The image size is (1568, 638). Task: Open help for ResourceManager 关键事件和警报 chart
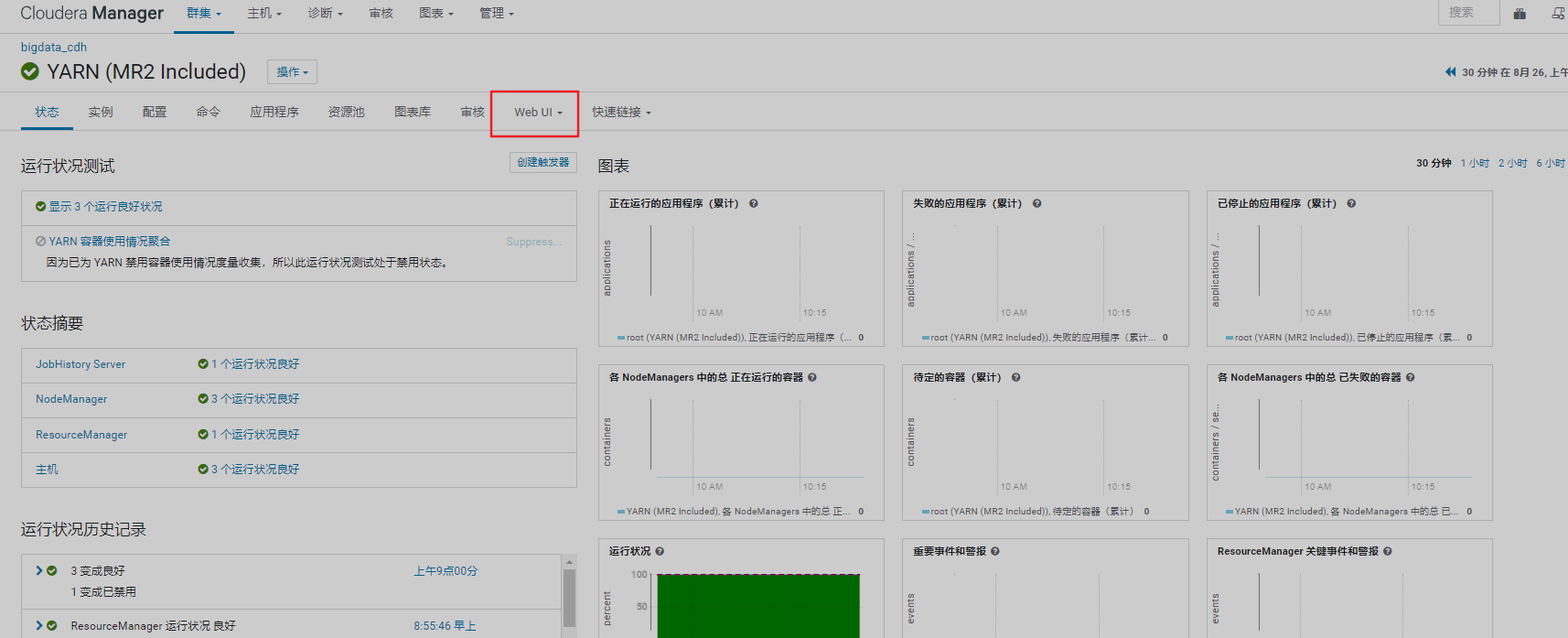[1388, 551]
